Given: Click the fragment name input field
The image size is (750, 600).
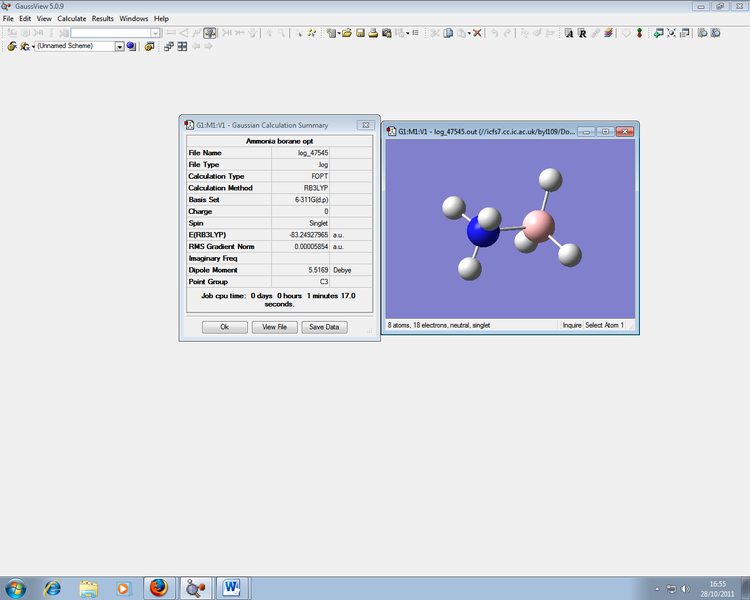Looking at the screenshot, I should [x=111, y=33].
